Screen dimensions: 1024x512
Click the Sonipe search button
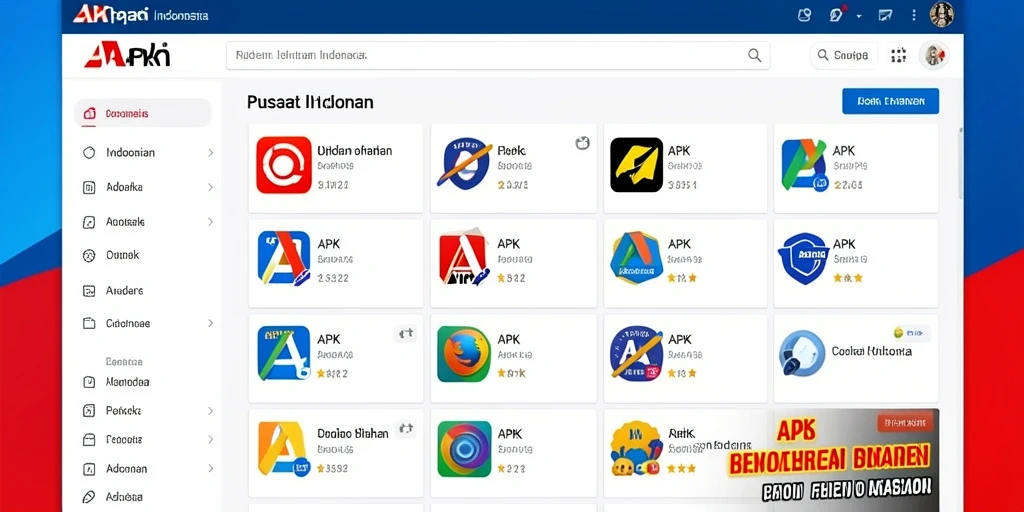pos(843,56)
